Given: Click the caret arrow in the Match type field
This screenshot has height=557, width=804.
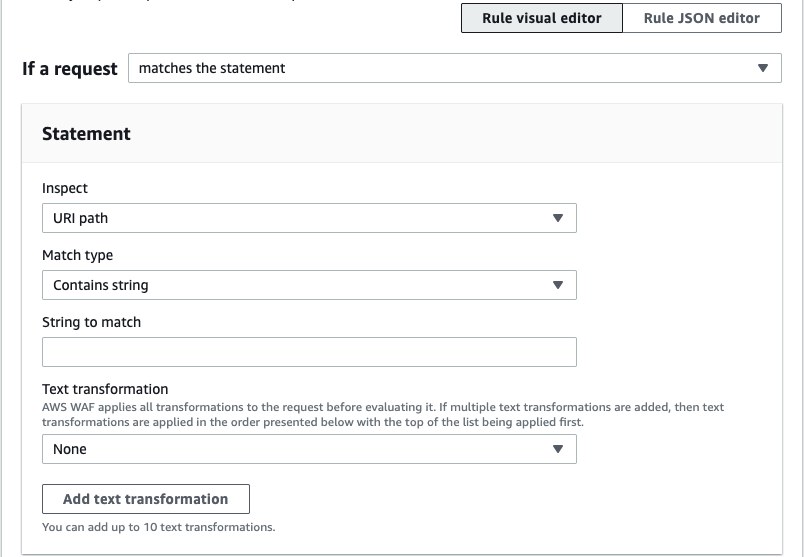Looking at the screenshot, I should (558, 285).
